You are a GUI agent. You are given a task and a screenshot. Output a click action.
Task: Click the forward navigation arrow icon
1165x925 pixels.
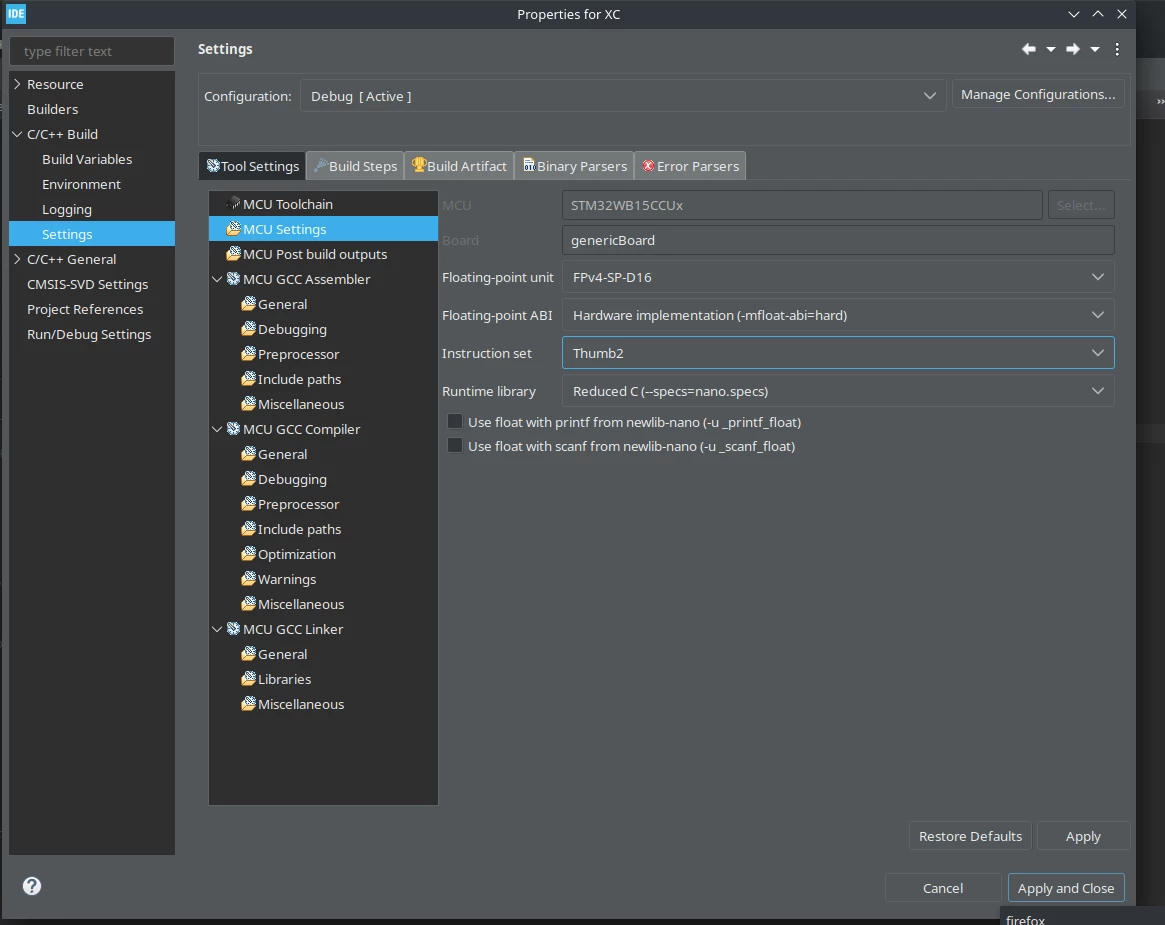pyautogui.click(x=1072, y=49)
